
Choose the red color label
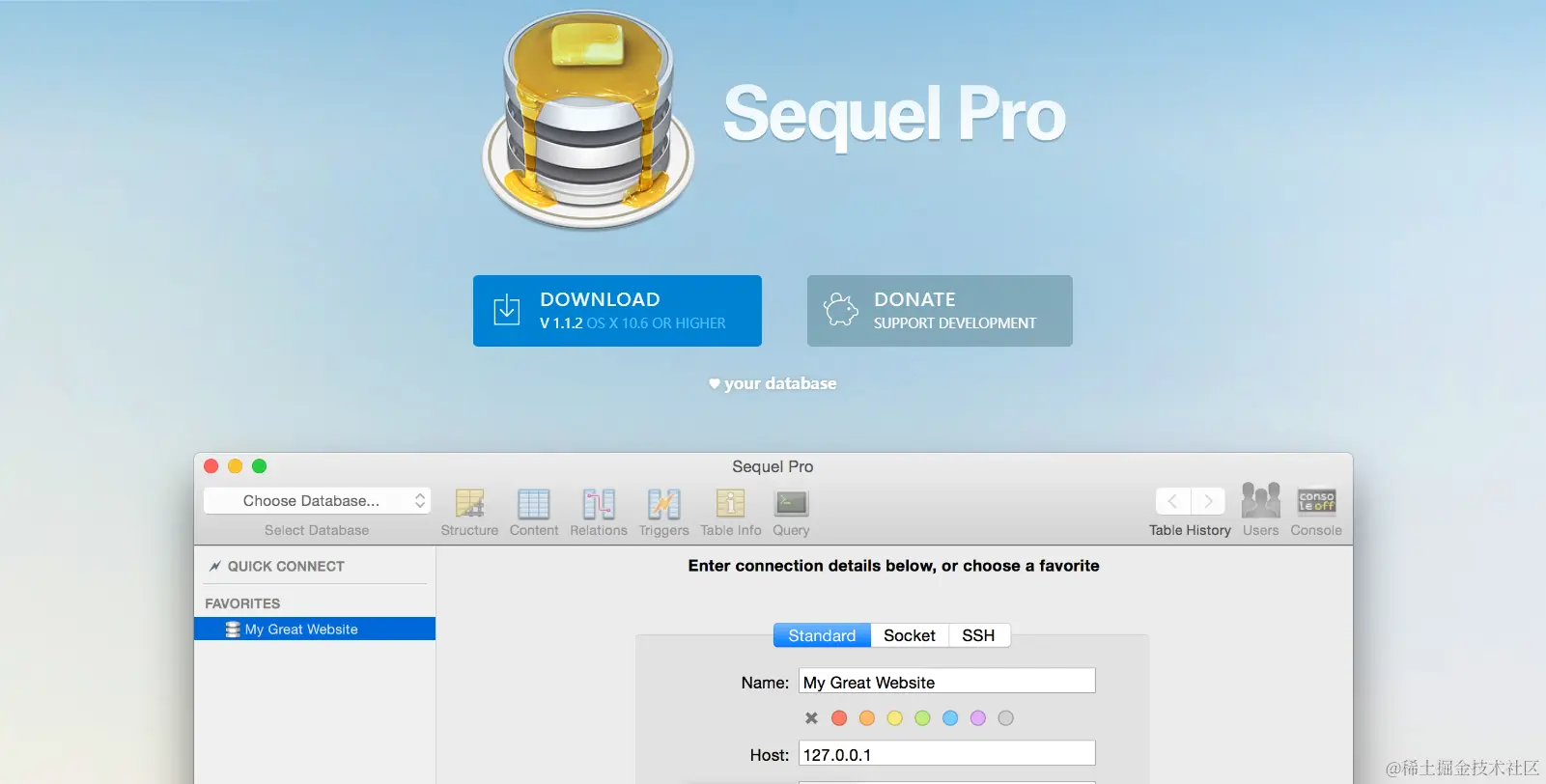tap(839, 718)
